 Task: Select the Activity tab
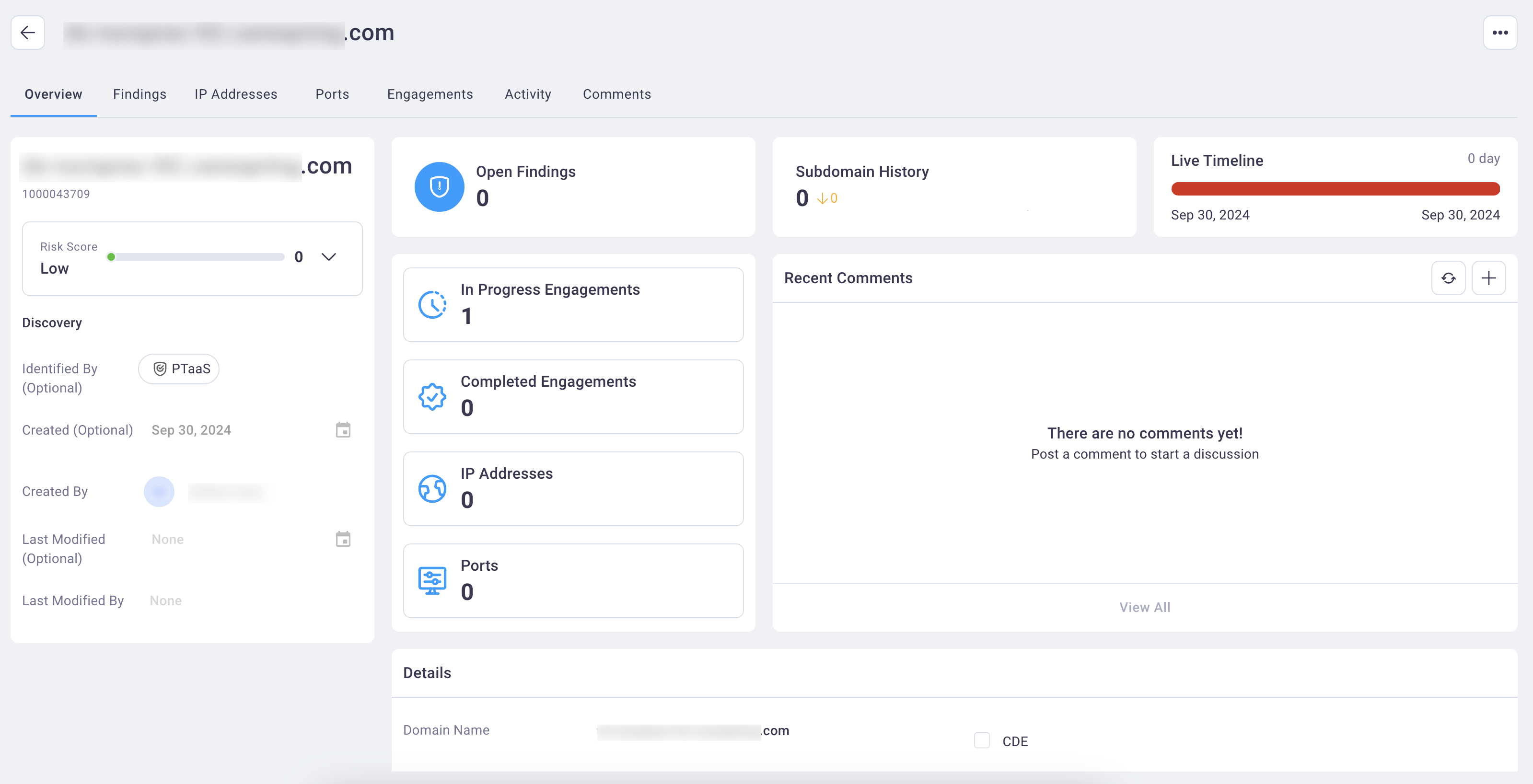tap(527, 94)
